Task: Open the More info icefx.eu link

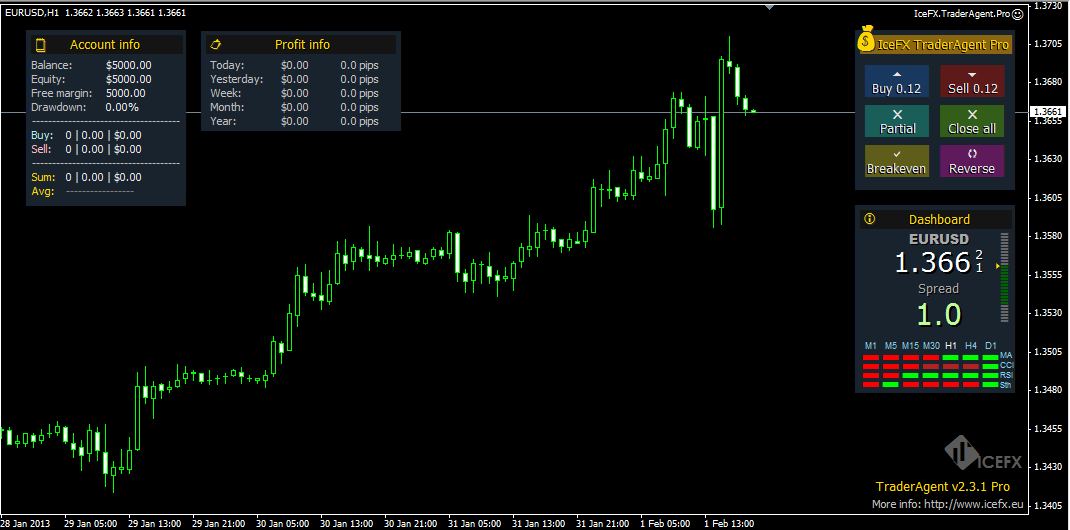Action: pos(948,505)
